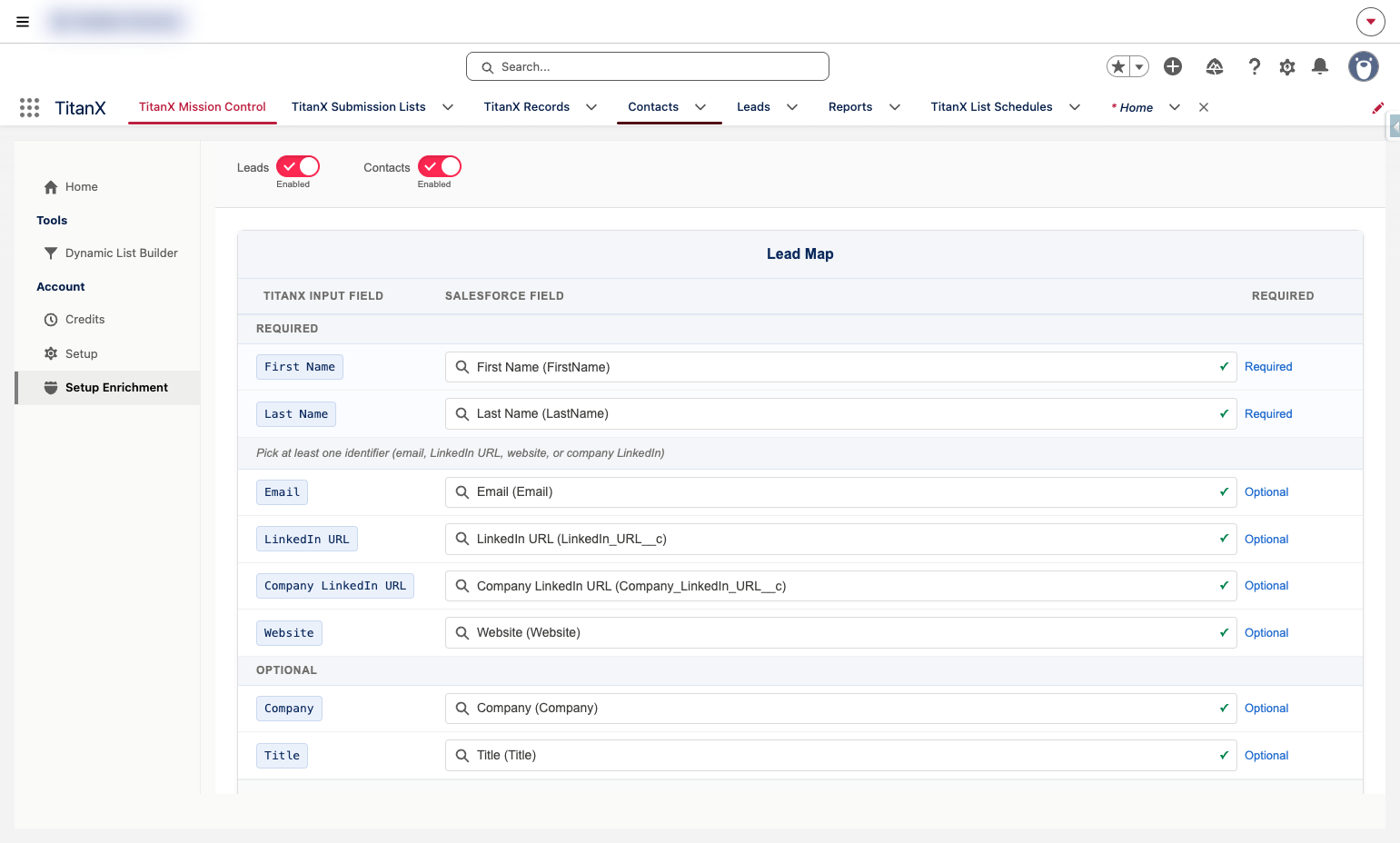Screen dimensions: 1400x843
Task: Click the Setup gear icon in sidebar
Action: point(51,353)
